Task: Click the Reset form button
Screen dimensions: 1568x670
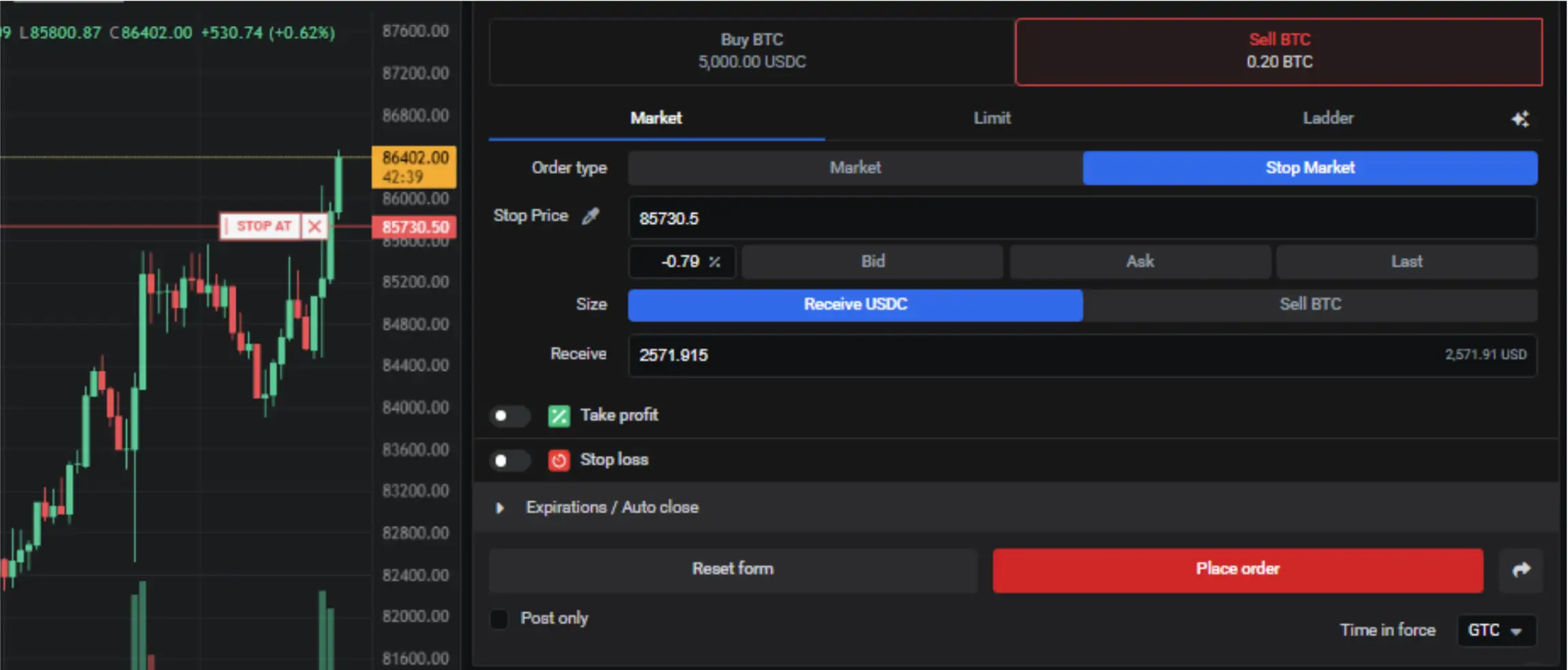Action: (x=733, y=569)
